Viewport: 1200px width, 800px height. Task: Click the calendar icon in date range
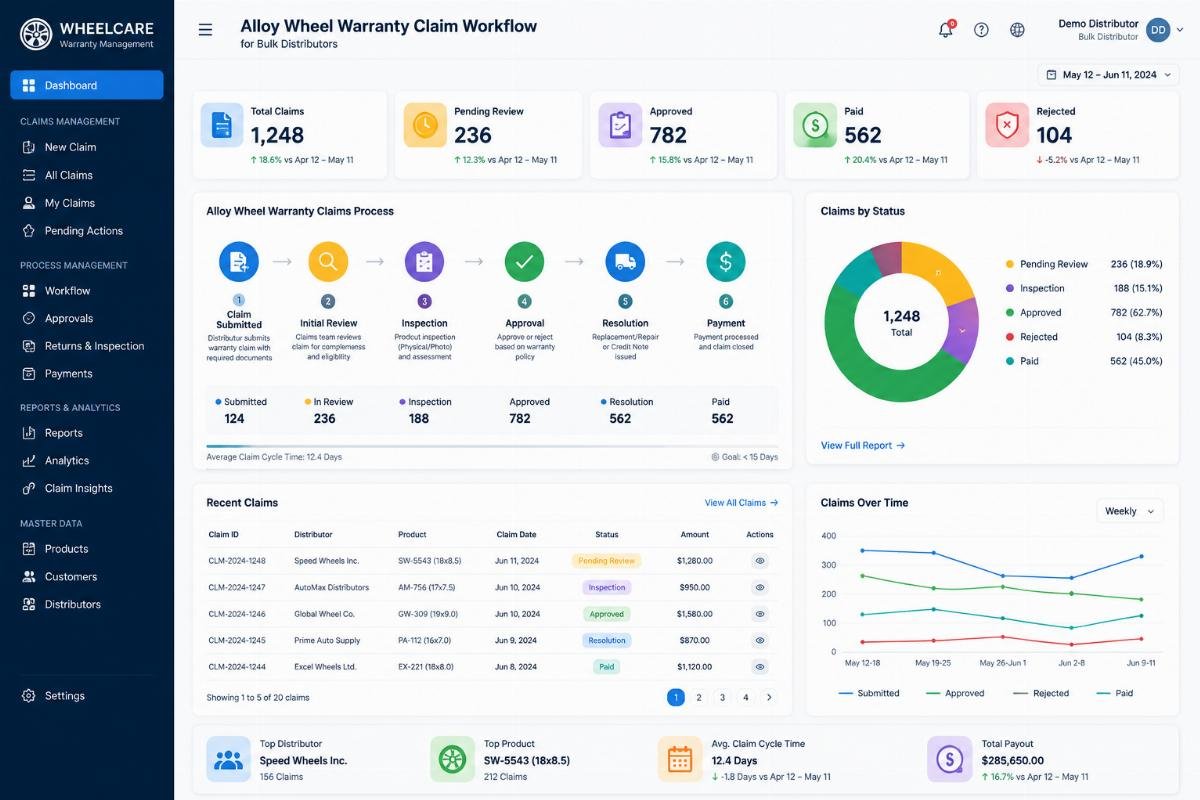(1051, 75)
